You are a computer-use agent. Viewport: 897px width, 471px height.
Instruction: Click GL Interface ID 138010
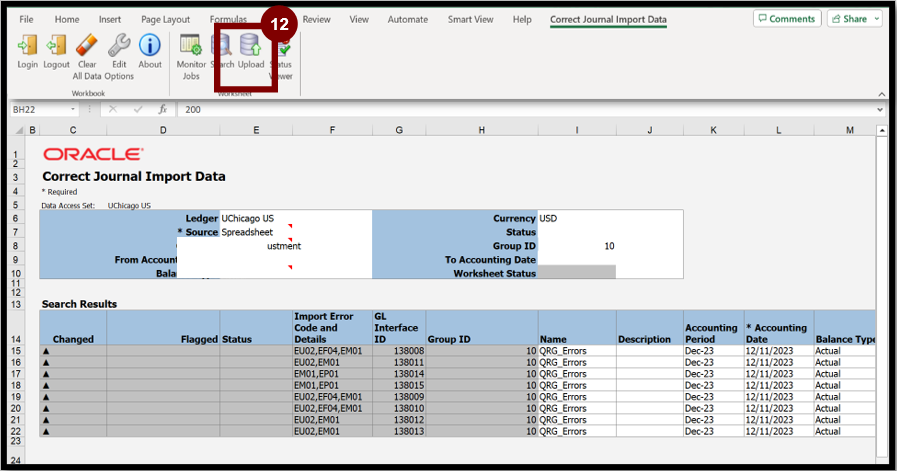(408, 408)
